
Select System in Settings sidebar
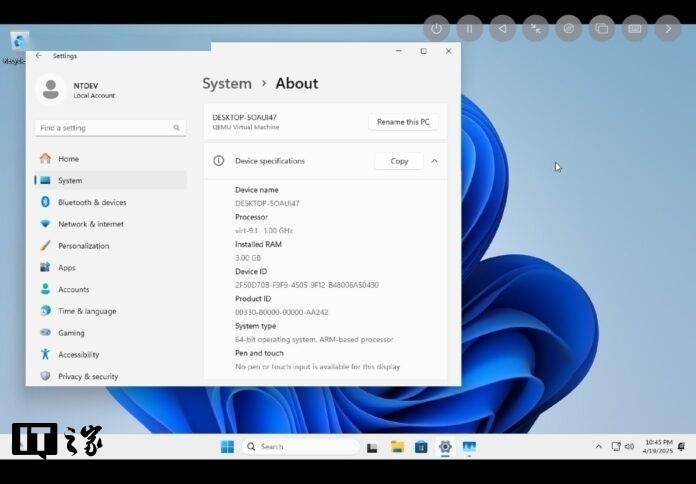[110, 180]
